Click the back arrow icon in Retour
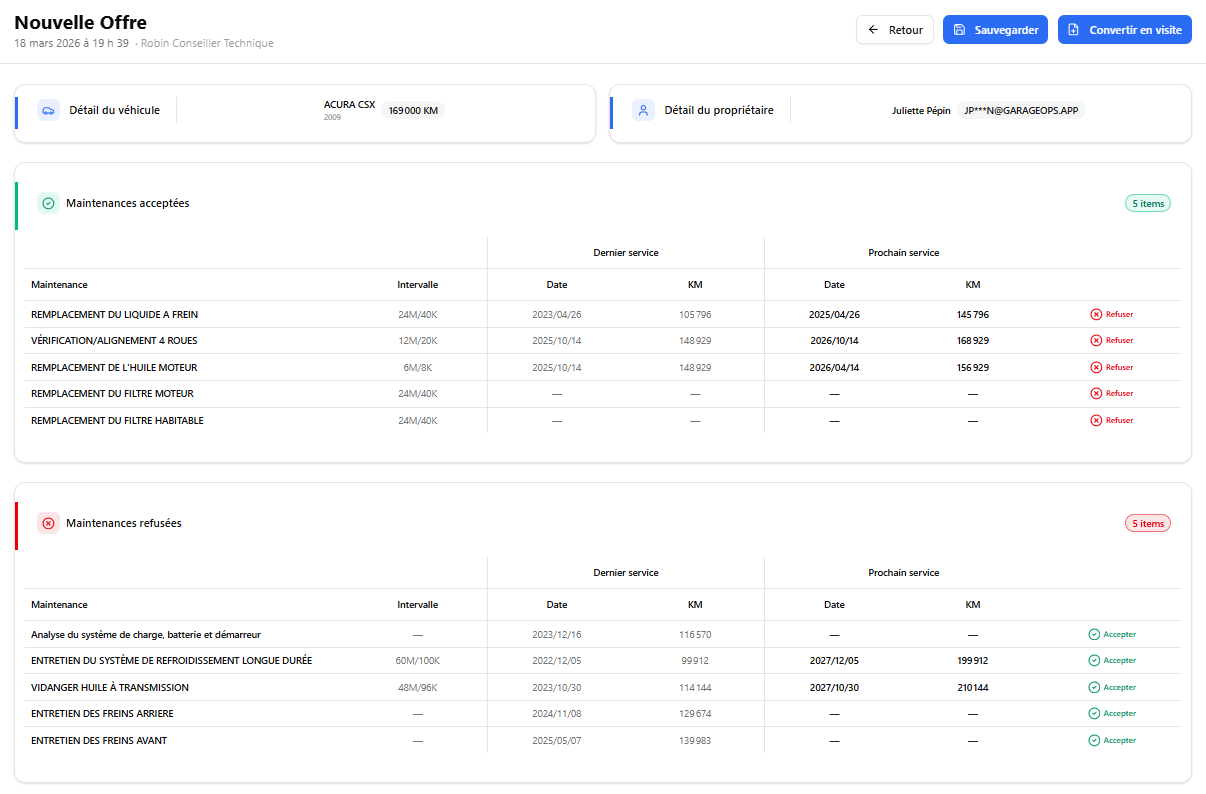Image resolution: width=1206 pixels, height=794 pixels. (873, 30)
